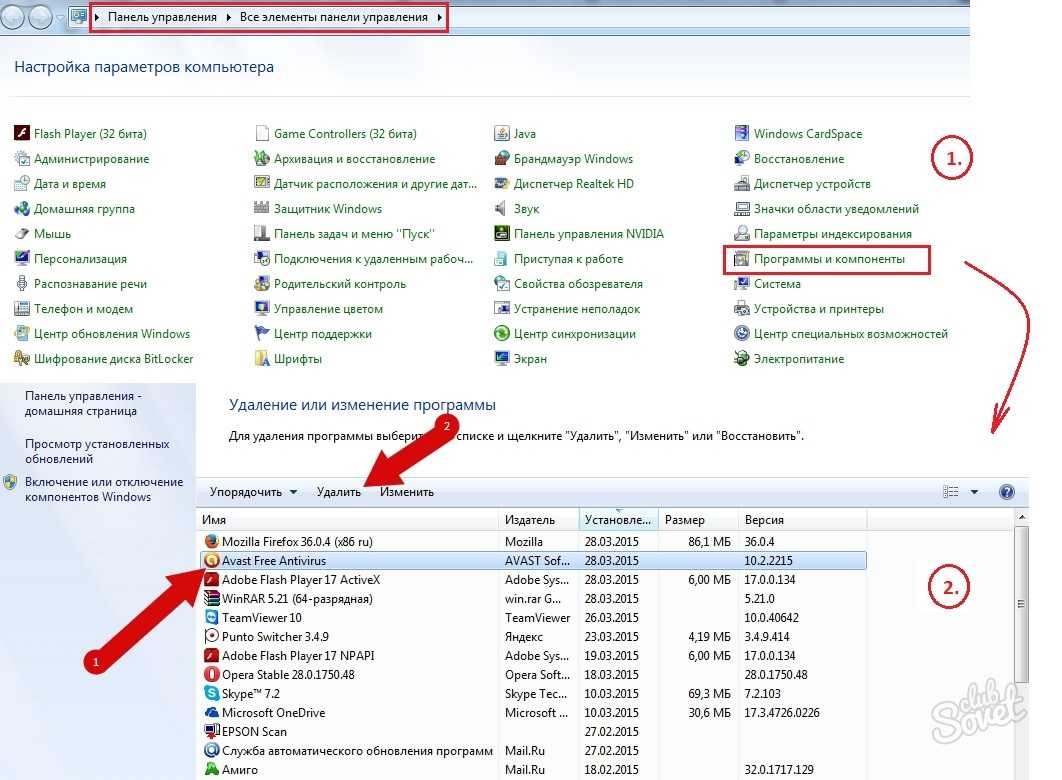Sort by the Версия column header

coord(803,520)
